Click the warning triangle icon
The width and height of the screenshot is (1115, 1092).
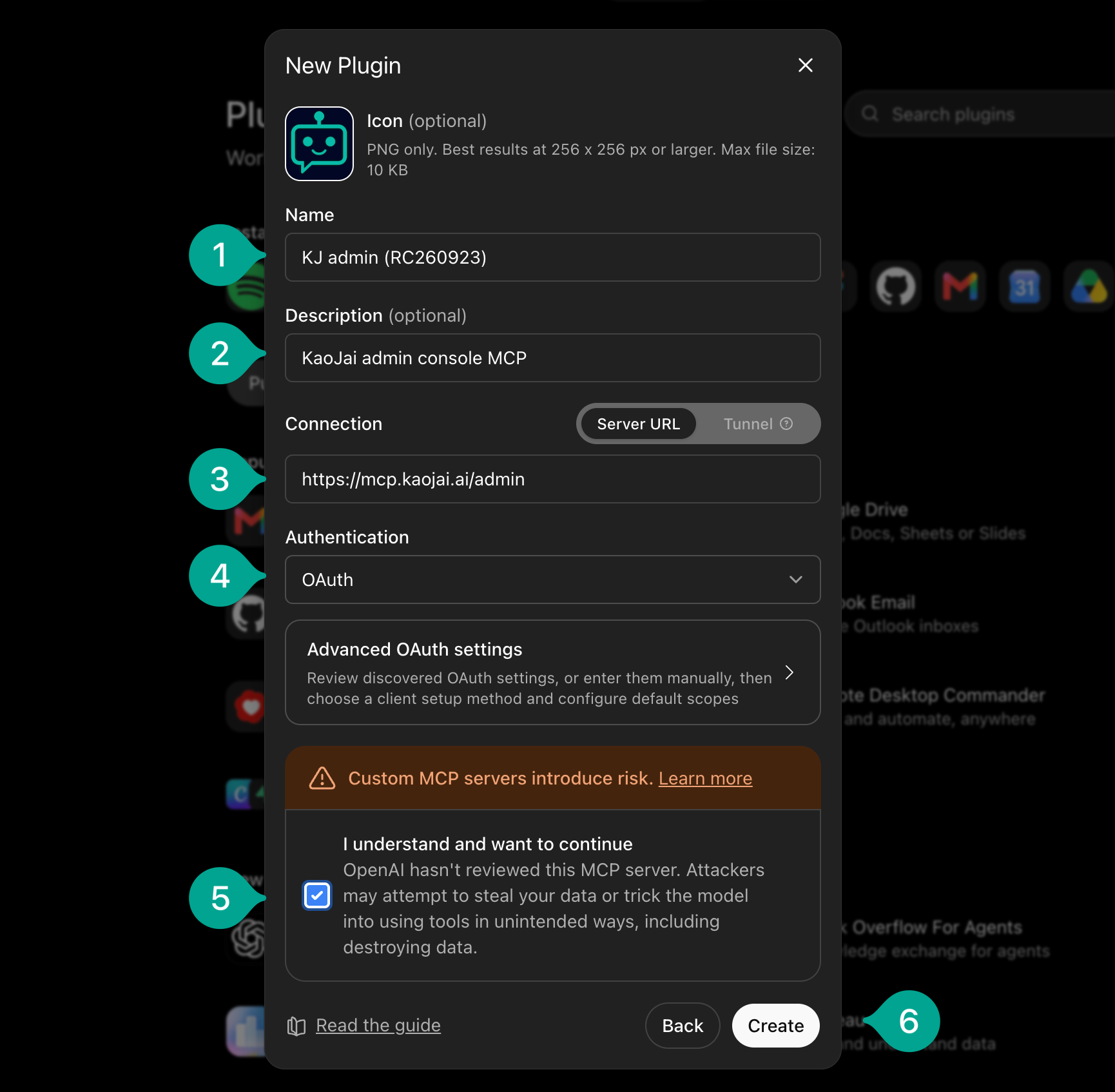tap(322, 778)
